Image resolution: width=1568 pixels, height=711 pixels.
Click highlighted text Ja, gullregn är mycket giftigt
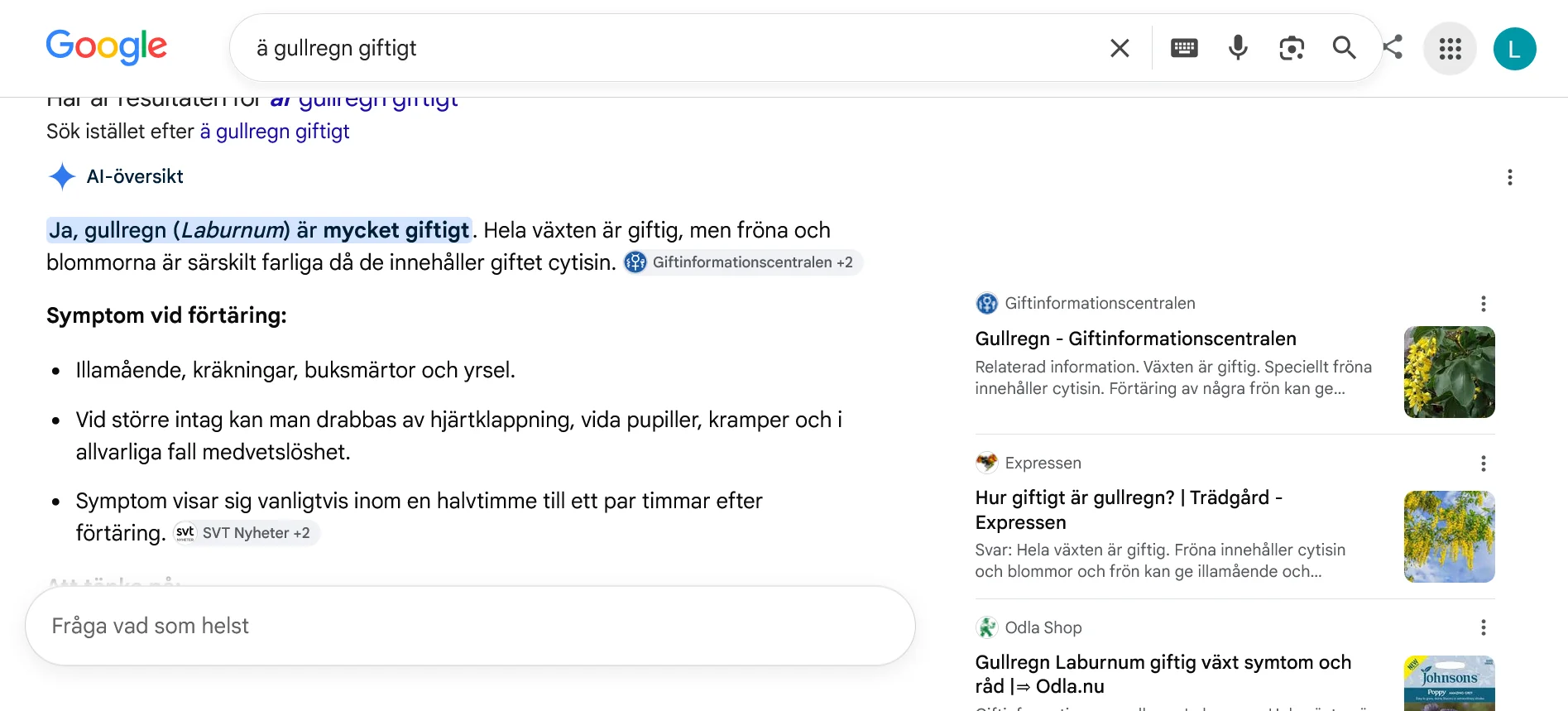[259, 230]
